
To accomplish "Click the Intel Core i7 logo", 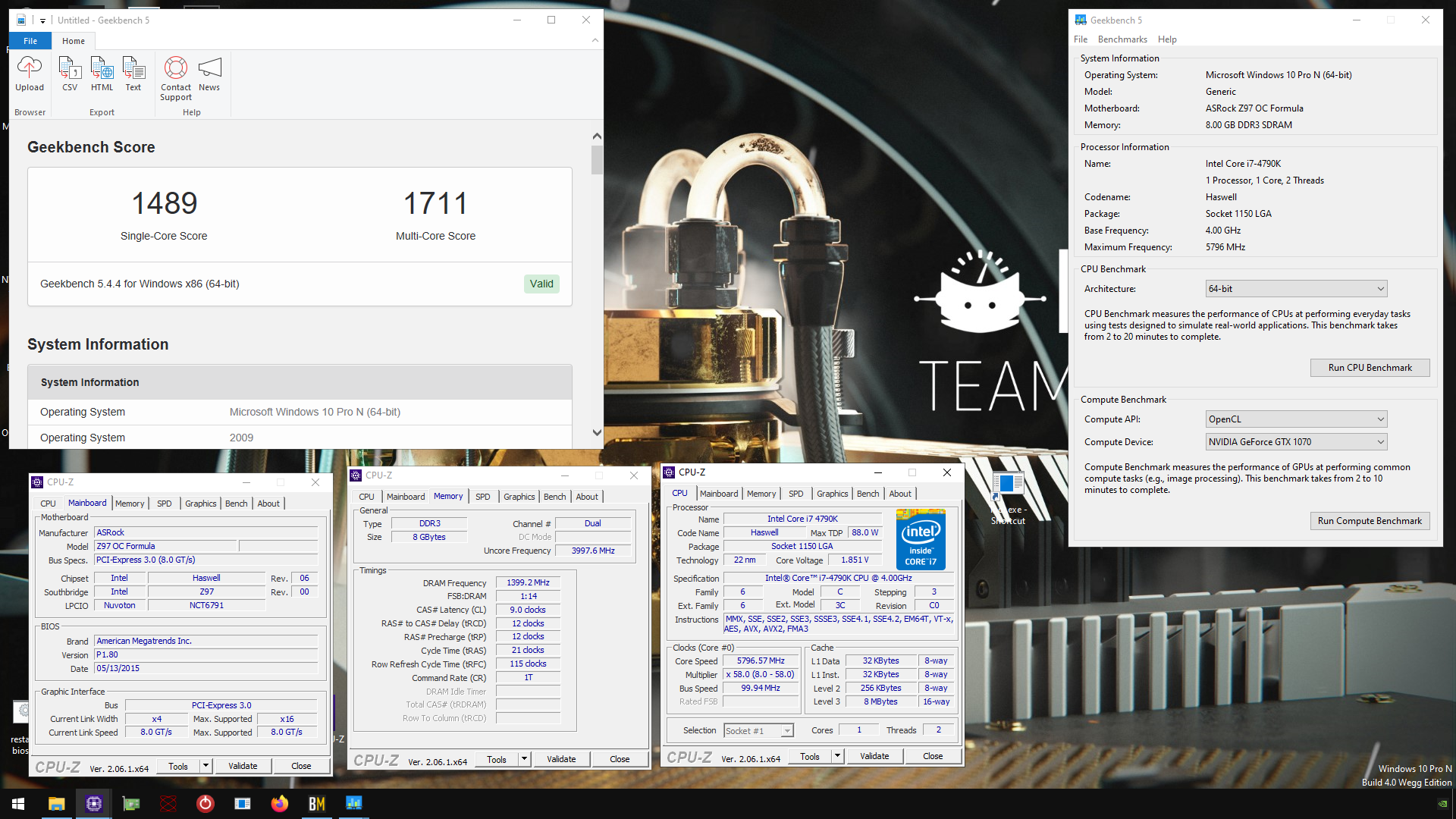I will [x=921, y=540].
